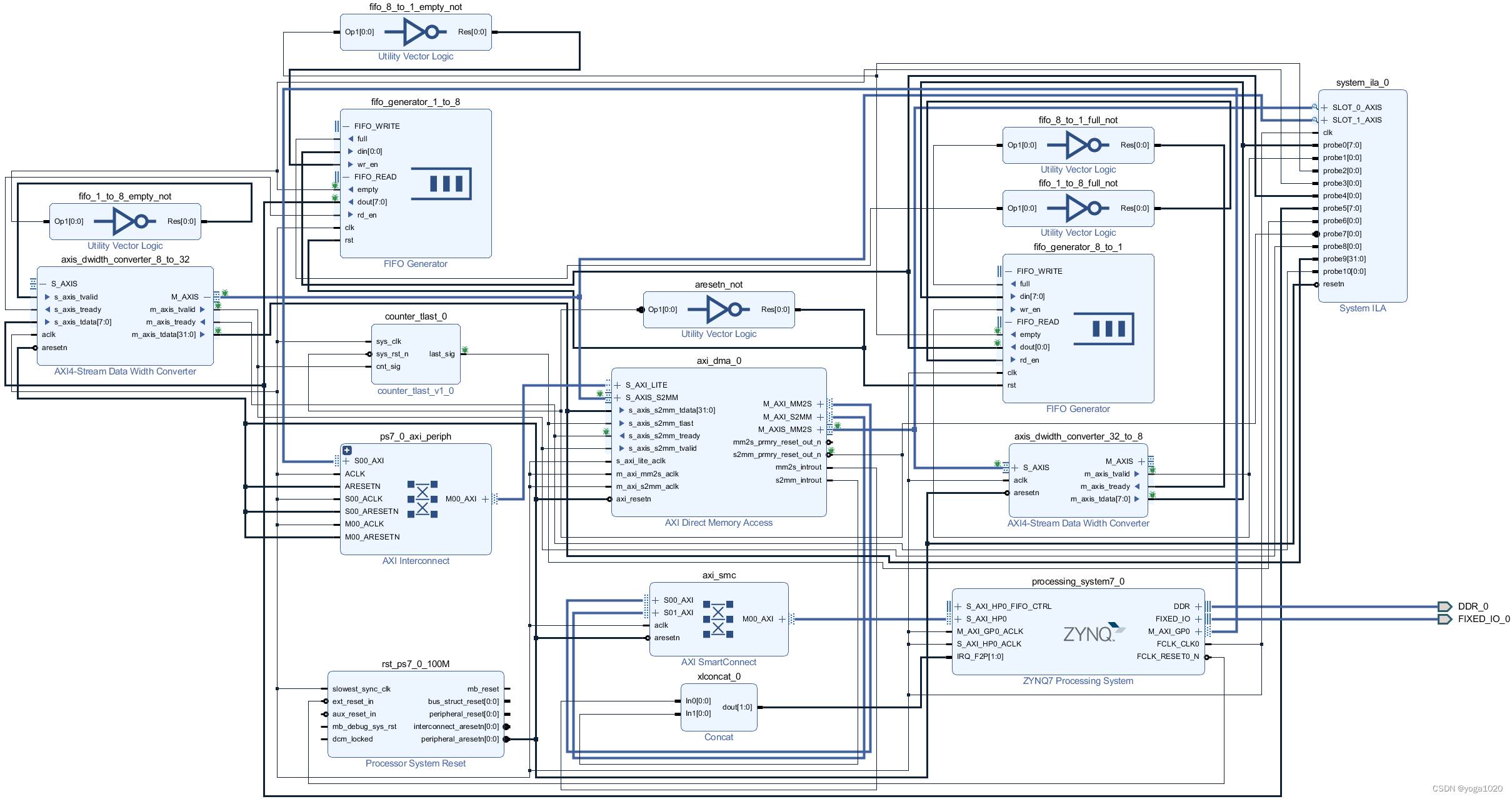Collapse S_AXIS on axis_dwidth_converter_8_to_32

click(43, 284)
